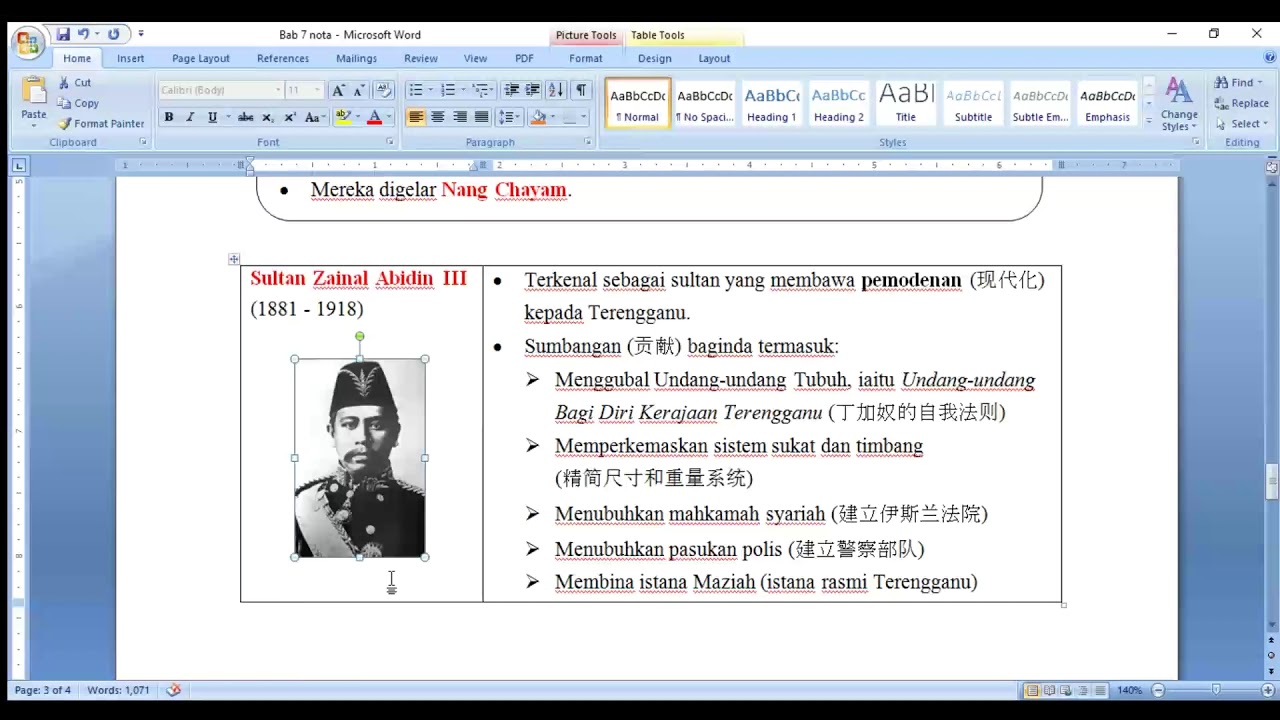
Task: Click the Clear Formatting icon
Action: pyautogui.click(x=384, y=90)
